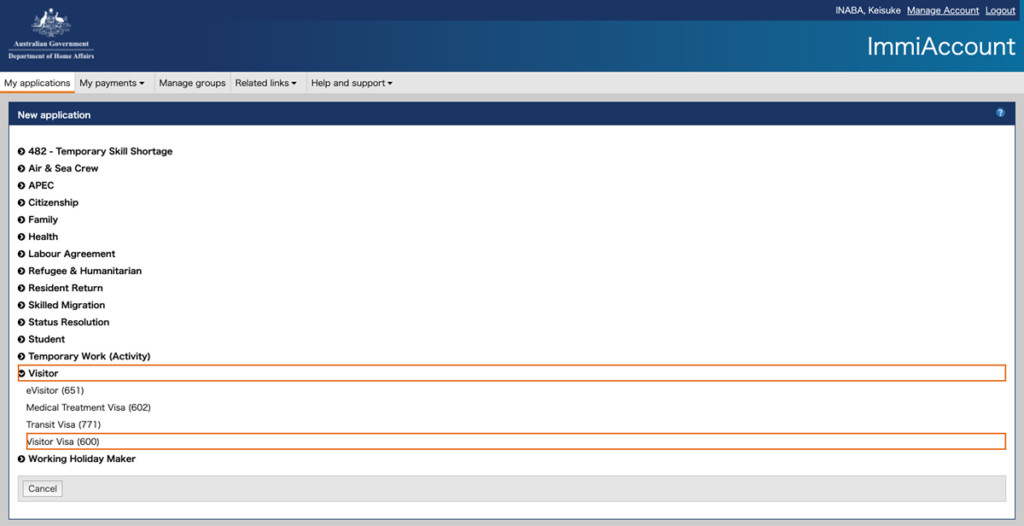The width and height of the screenshot is (1024, 526).
Task: Expand the APEC category
Action: coord(36,185)
